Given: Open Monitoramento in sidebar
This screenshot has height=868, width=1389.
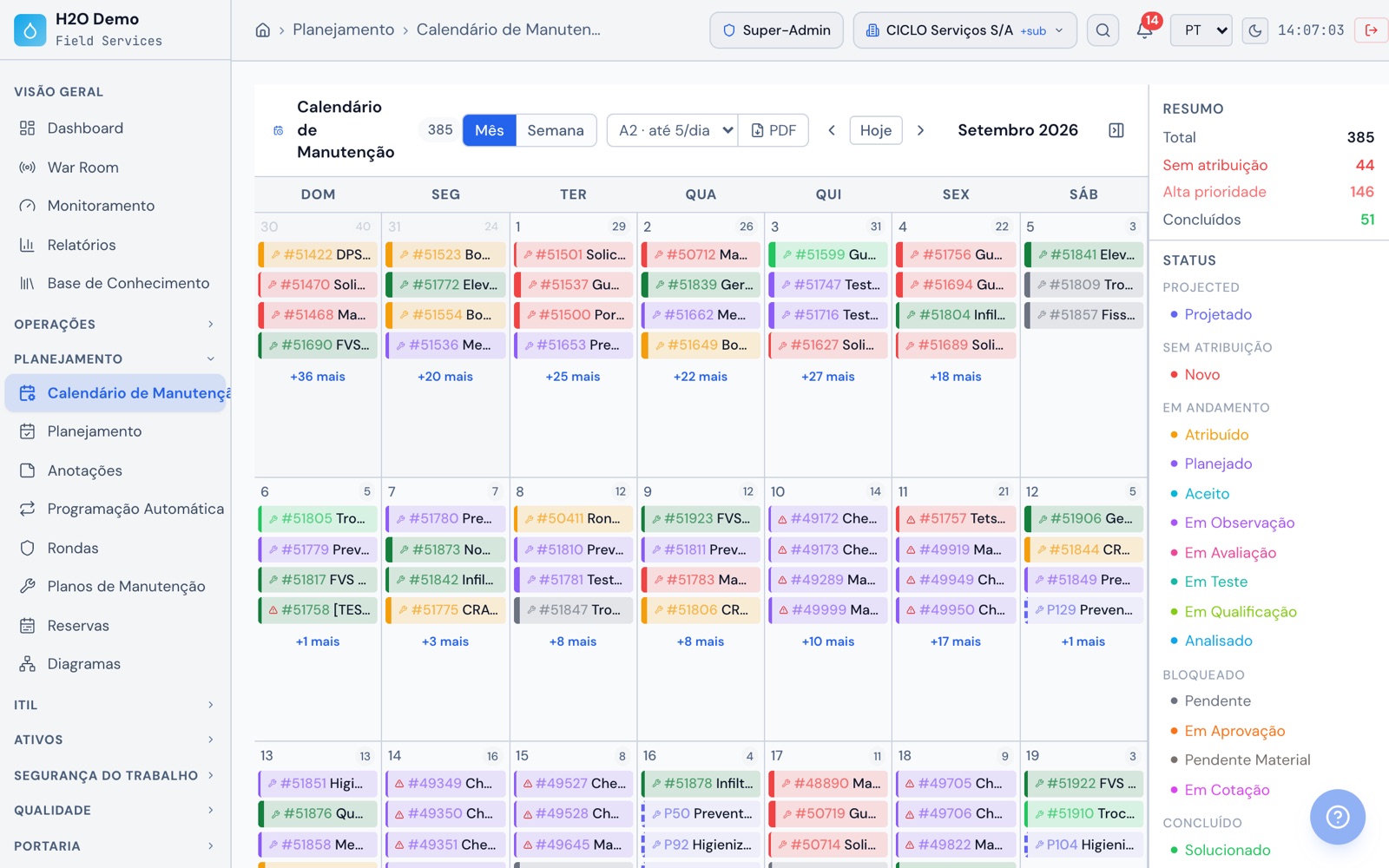Looking at the screenshot, I should [x=115, y=206].
